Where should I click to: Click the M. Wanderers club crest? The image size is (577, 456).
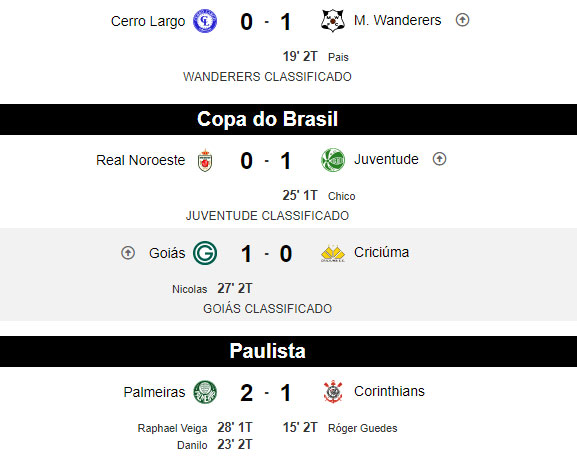pos(333,21)
